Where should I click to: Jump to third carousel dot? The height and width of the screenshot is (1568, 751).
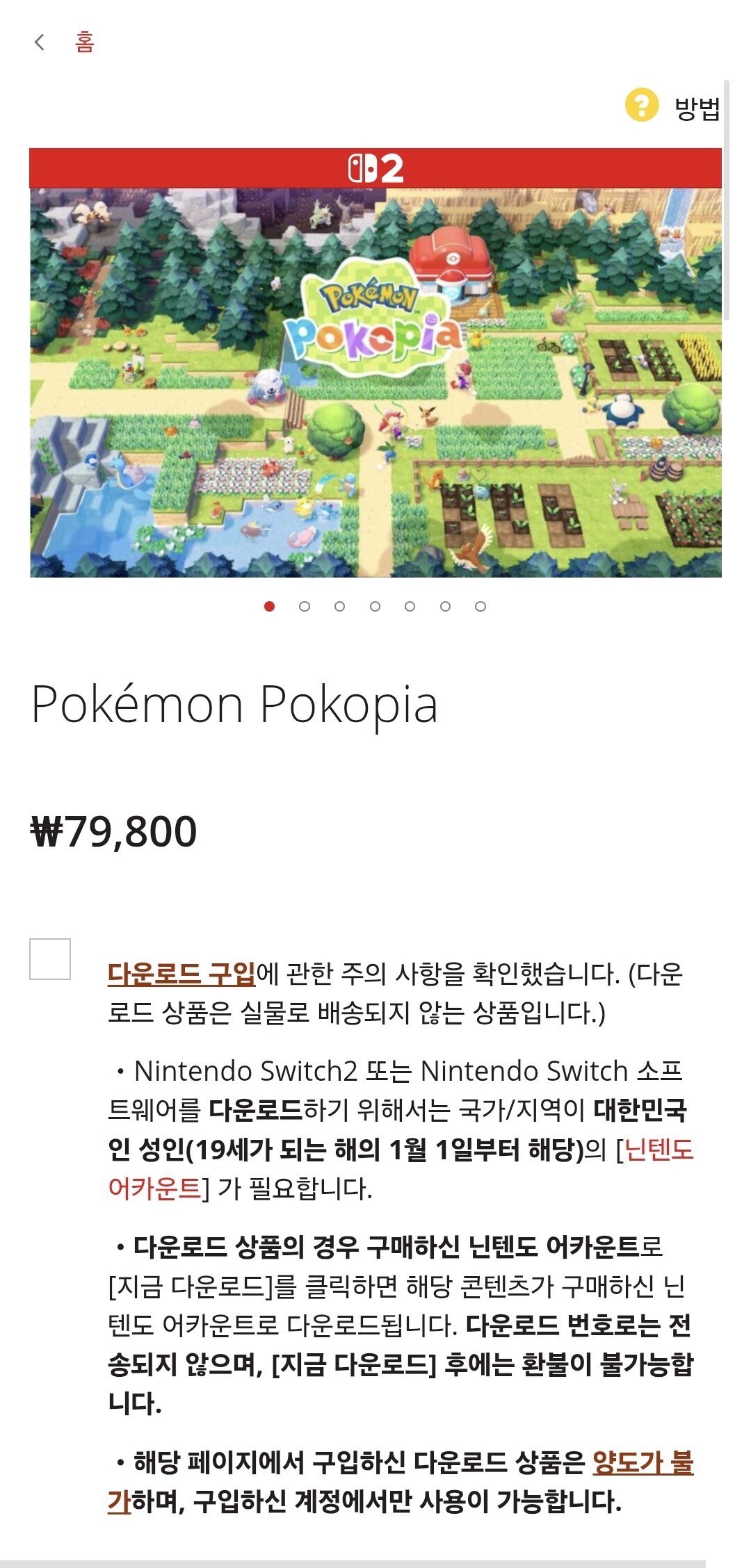[339, 607]
